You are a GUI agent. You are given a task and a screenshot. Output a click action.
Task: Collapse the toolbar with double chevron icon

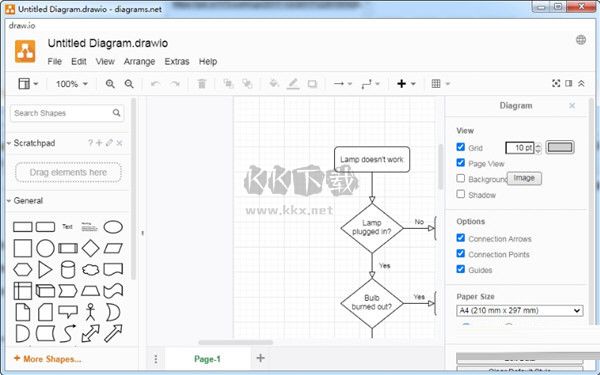click(x=581, y=83)
